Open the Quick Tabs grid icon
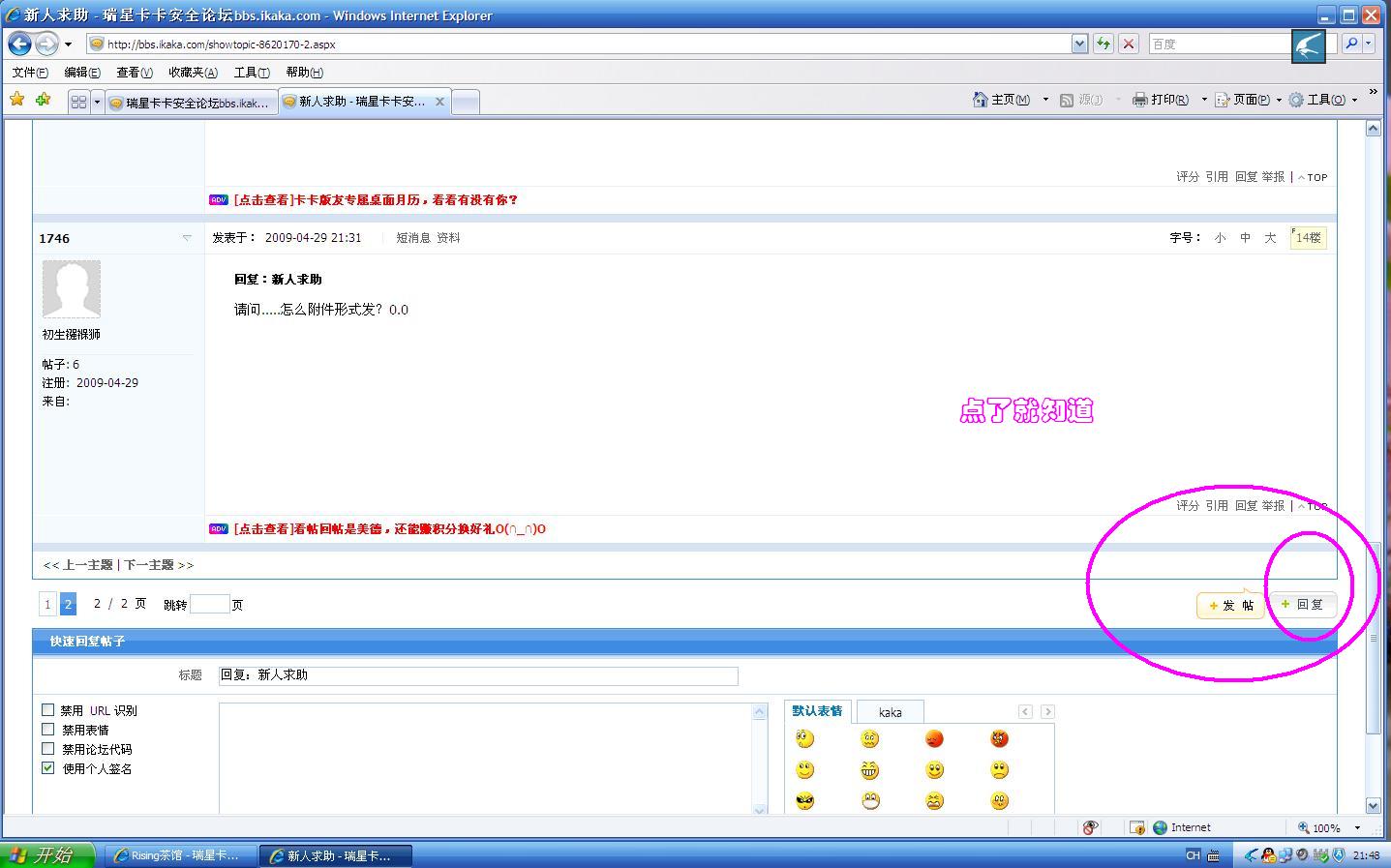Screen dimensions: 1391x868 coord(78,102)
